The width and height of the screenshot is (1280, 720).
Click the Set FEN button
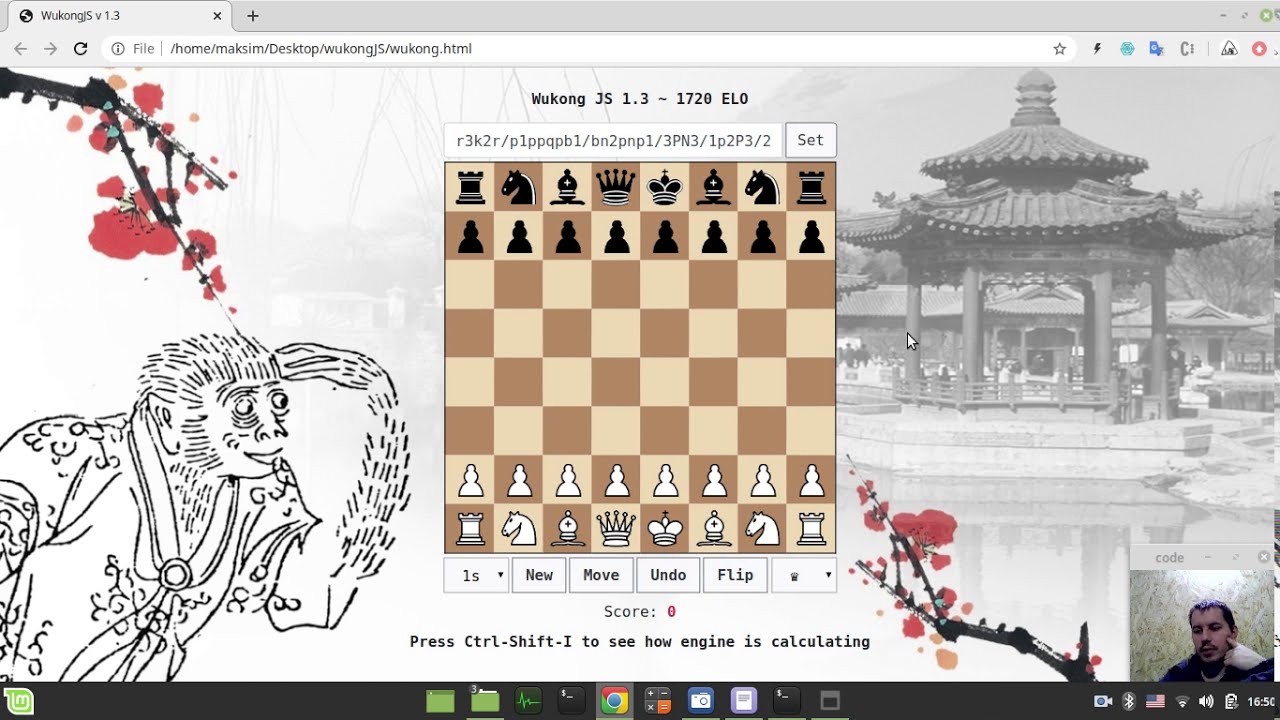tap(810, 140)
